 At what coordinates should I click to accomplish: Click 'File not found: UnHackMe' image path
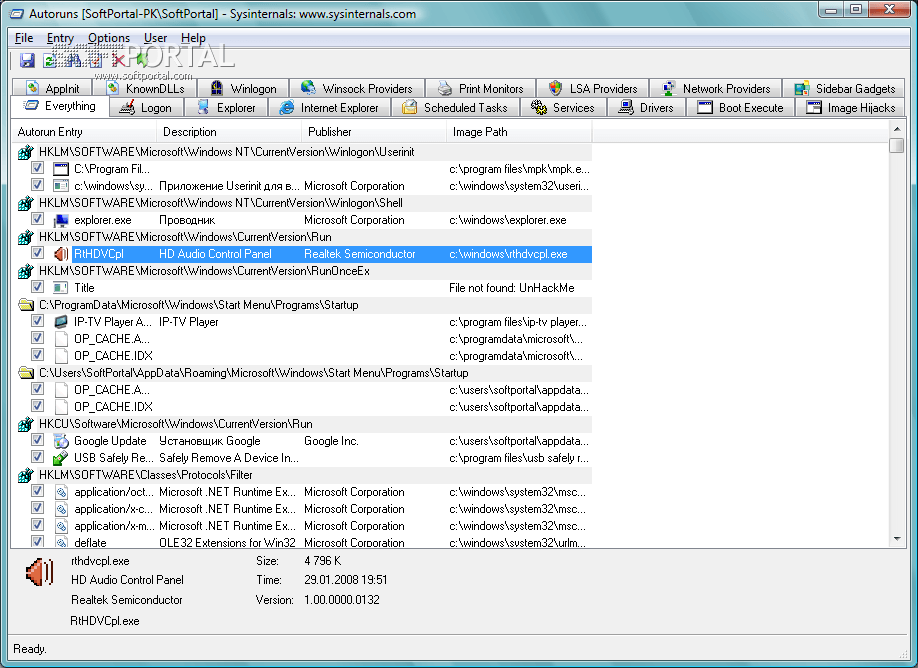coord(512,288)
